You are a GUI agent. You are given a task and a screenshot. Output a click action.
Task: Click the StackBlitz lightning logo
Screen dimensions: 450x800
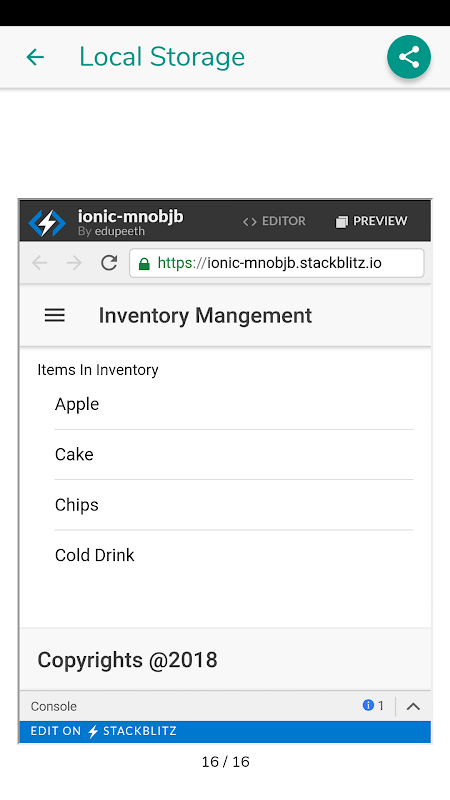coord(47,223)
